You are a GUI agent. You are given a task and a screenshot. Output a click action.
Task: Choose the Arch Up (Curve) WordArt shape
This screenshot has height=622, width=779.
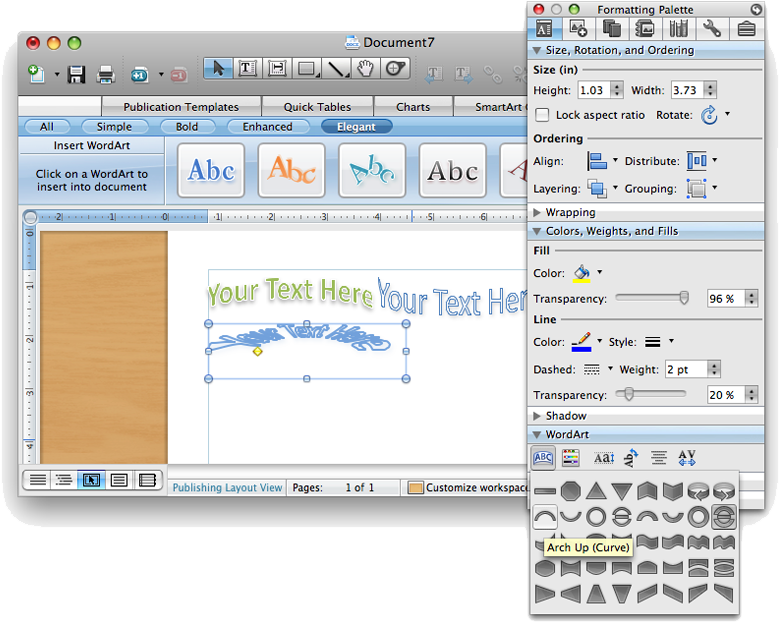(544, 517)
